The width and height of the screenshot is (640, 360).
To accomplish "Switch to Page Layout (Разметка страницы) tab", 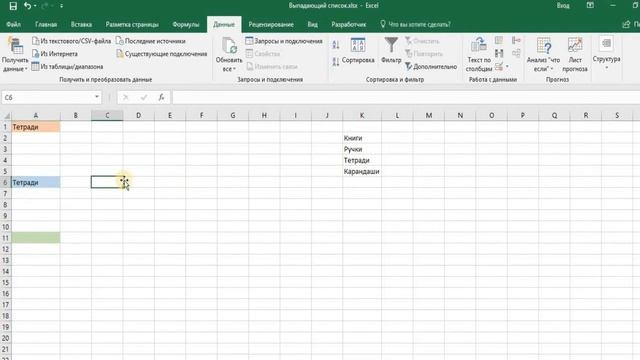I will 132,24.
